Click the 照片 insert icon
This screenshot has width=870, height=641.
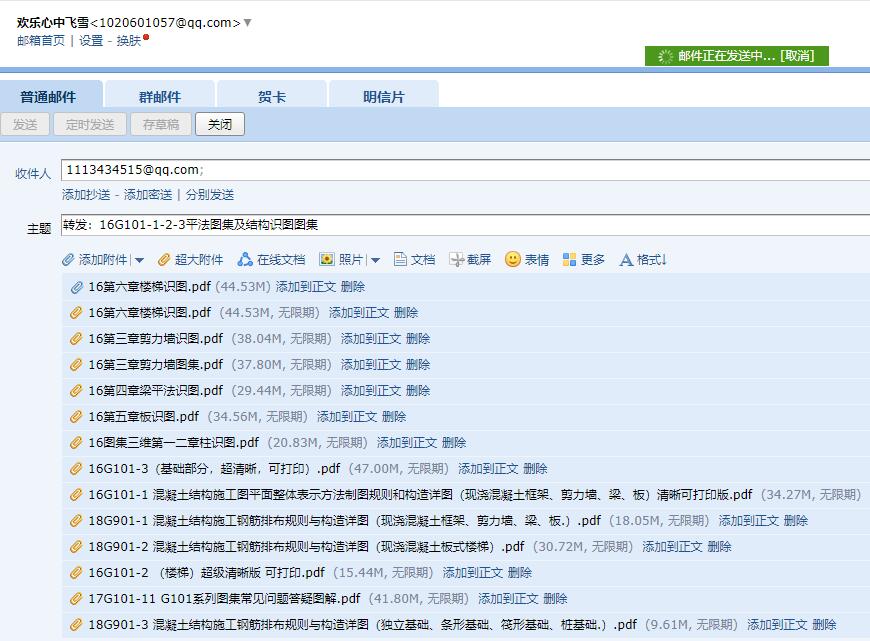point(327,260)
